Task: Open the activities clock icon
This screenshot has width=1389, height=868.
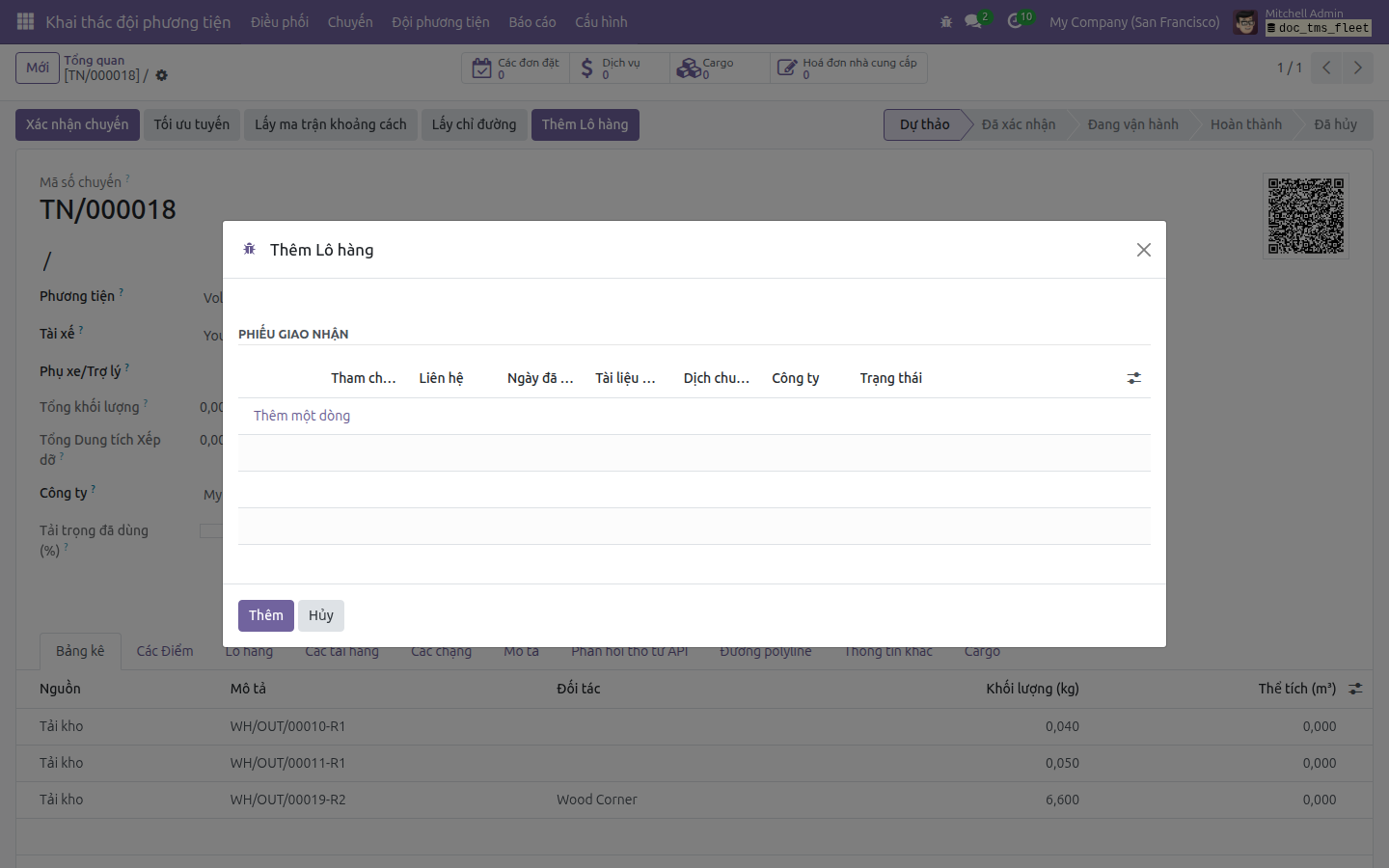Action: point(1015,21)
